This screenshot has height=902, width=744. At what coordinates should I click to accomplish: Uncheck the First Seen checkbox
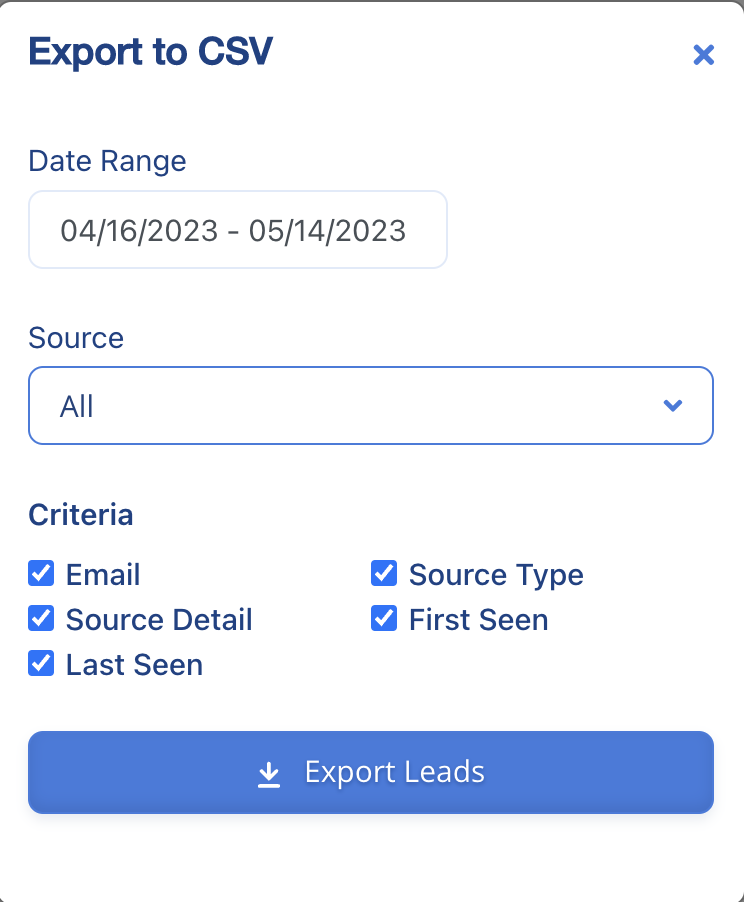[x=384, y=618]
